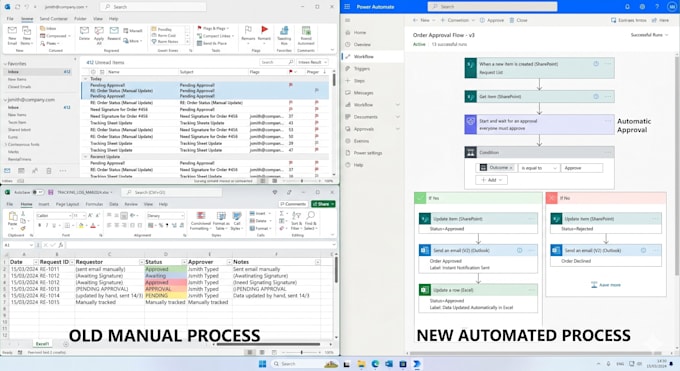Viewport: 680px width, 371px height.
Task: Click the Find & Select magnifier in Excel
Action: (311, 216)
